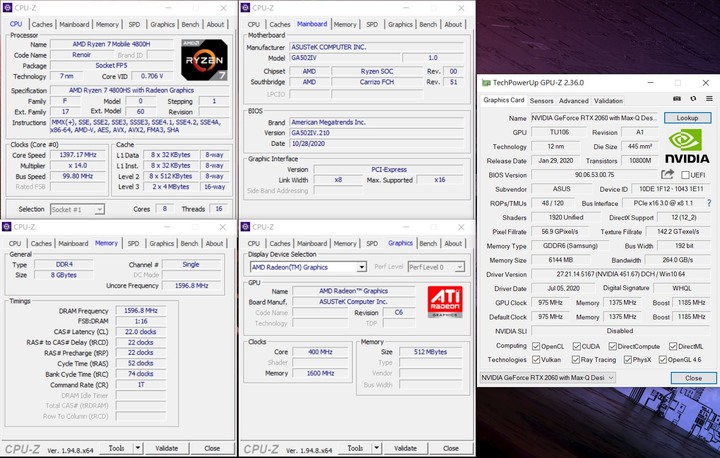
Task: Click the Channel # Single value
Action: pyautogui.click(x=191, y=265)
